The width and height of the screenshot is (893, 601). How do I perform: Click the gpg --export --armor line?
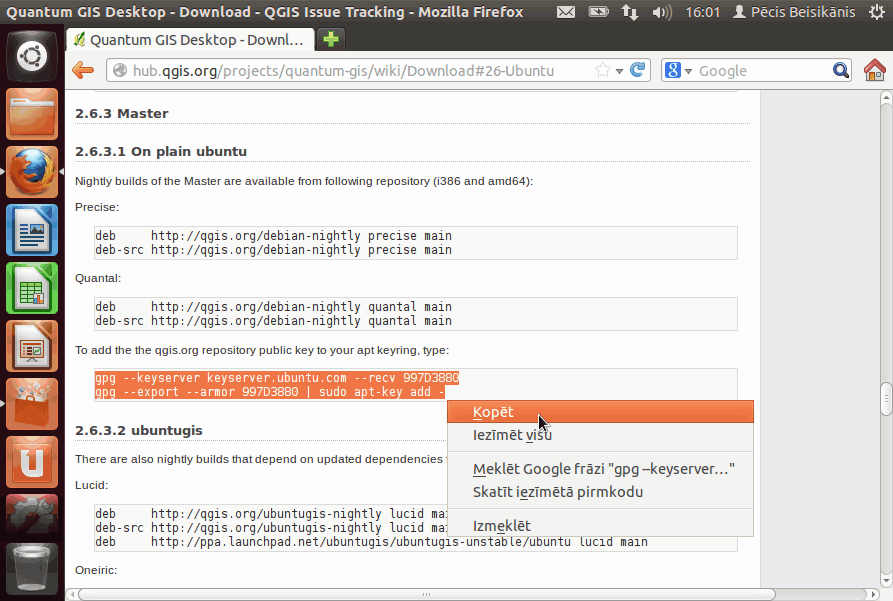point(269,392)
